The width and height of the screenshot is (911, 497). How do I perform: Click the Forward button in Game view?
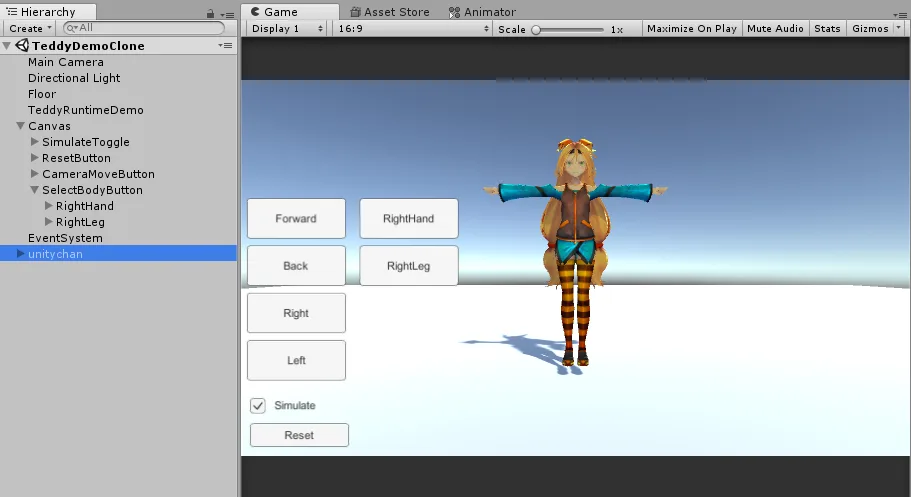point(296,219)
